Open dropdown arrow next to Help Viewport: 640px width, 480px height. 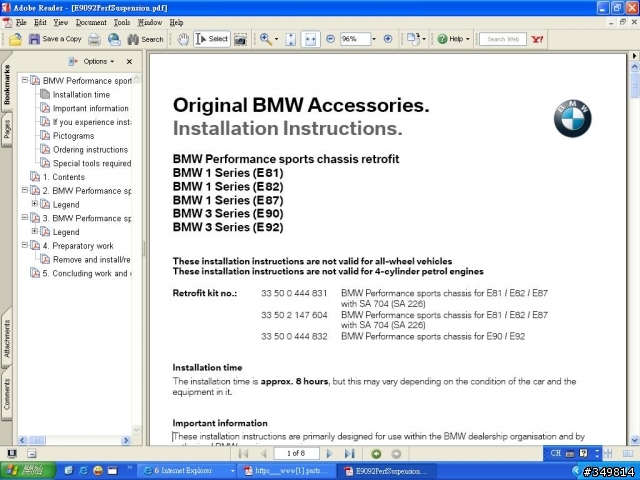coord(468,39)
